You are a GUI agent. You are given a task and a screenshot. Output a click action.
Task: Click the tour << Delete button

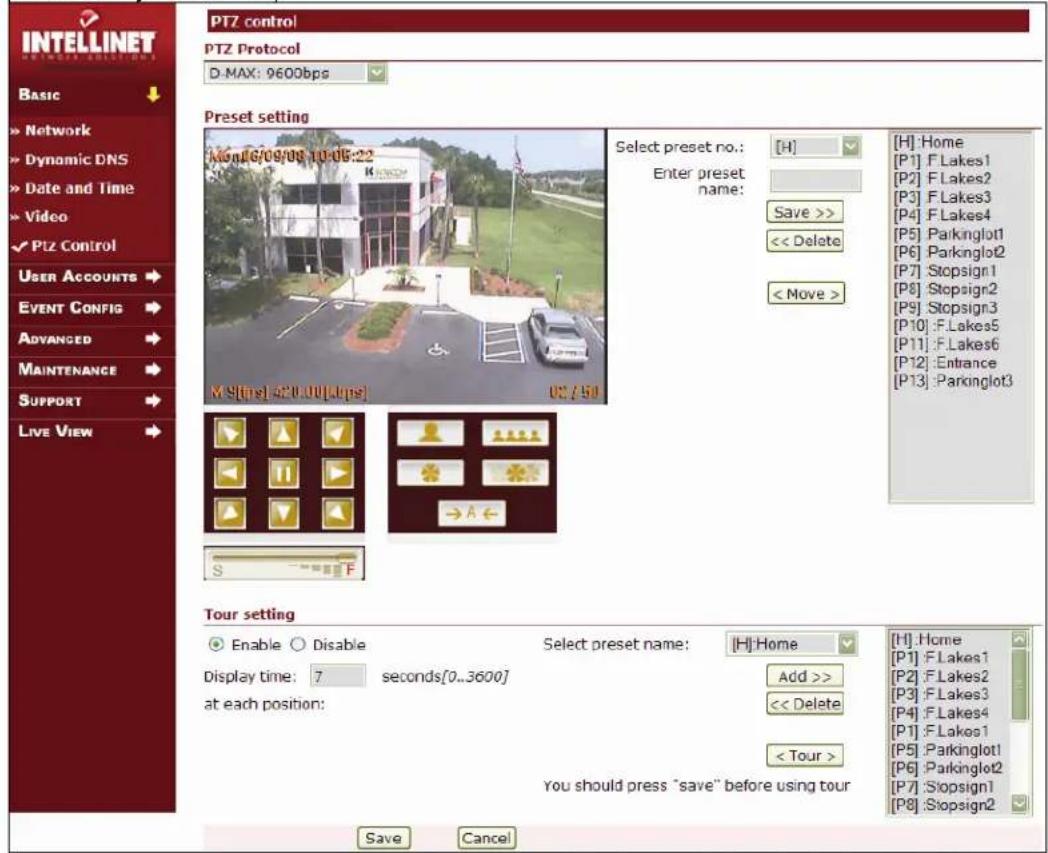[x=805, y=704]
